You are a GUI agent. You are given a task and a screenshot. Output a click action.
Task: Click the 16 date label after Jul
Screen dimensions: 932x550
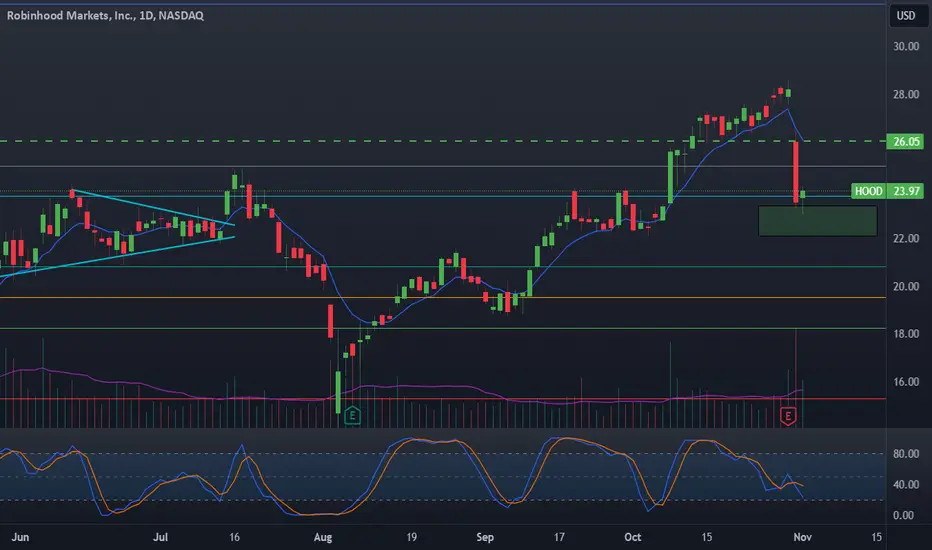tap(234, 537)
